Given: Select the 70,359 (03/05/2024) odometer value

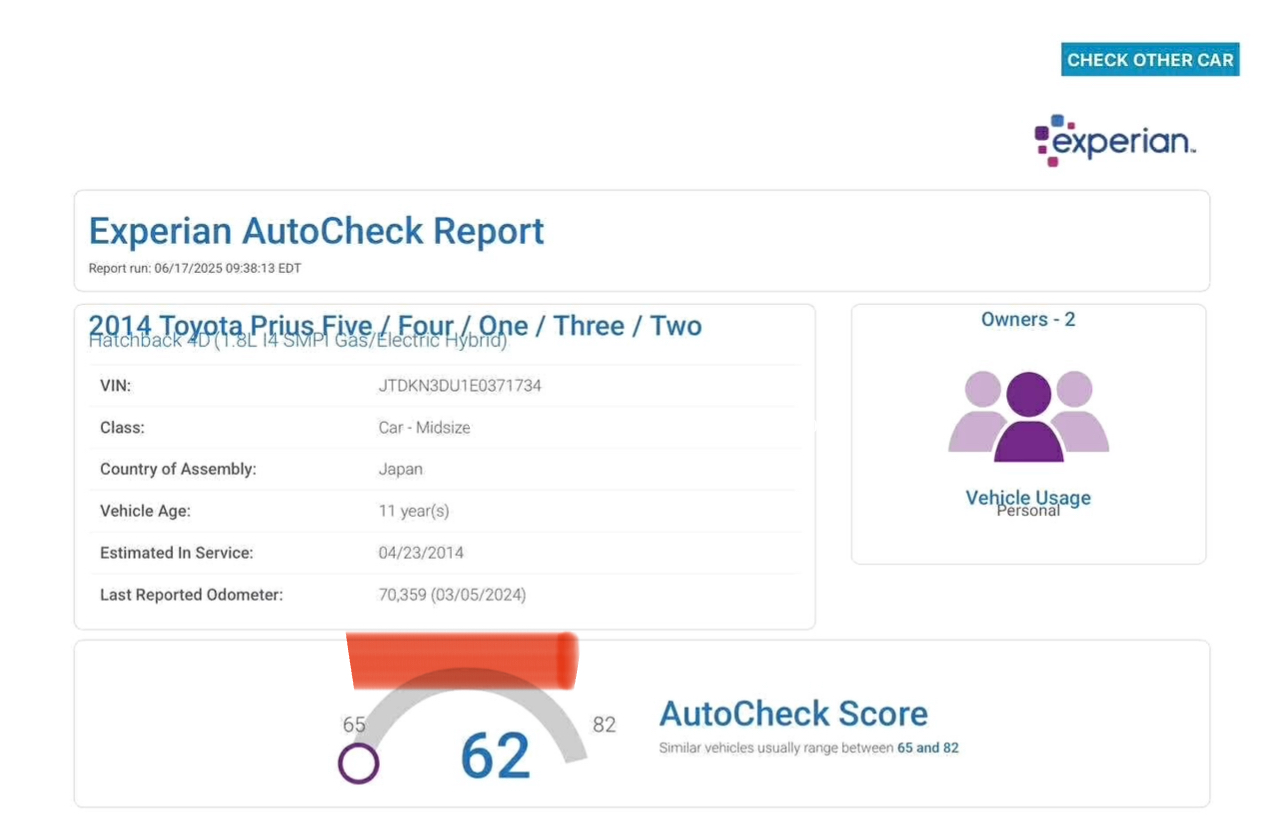Looking at the screenshot, I should 452,595.
